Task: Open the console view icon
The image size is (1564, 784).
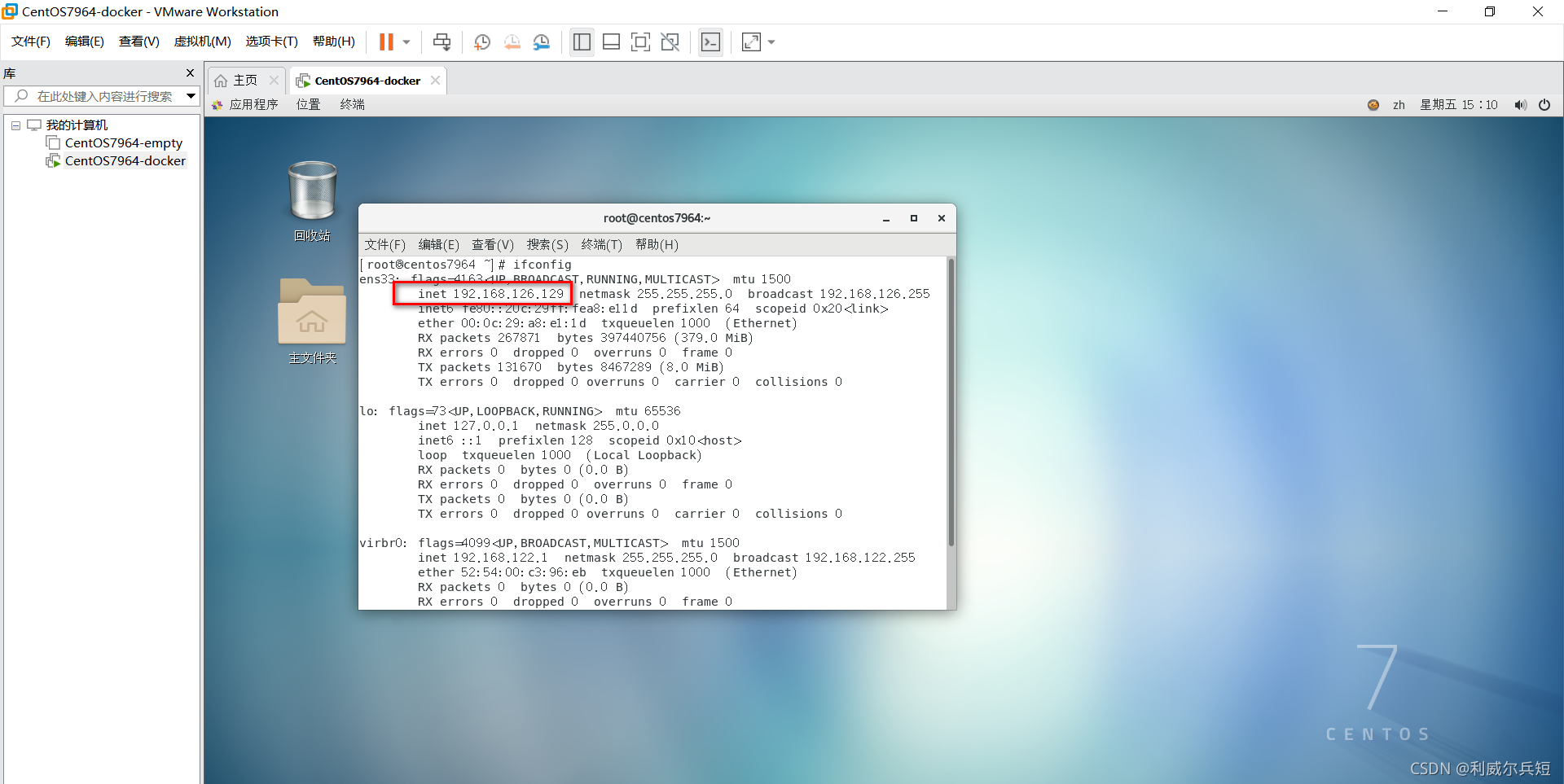Action: pos(710,42)
